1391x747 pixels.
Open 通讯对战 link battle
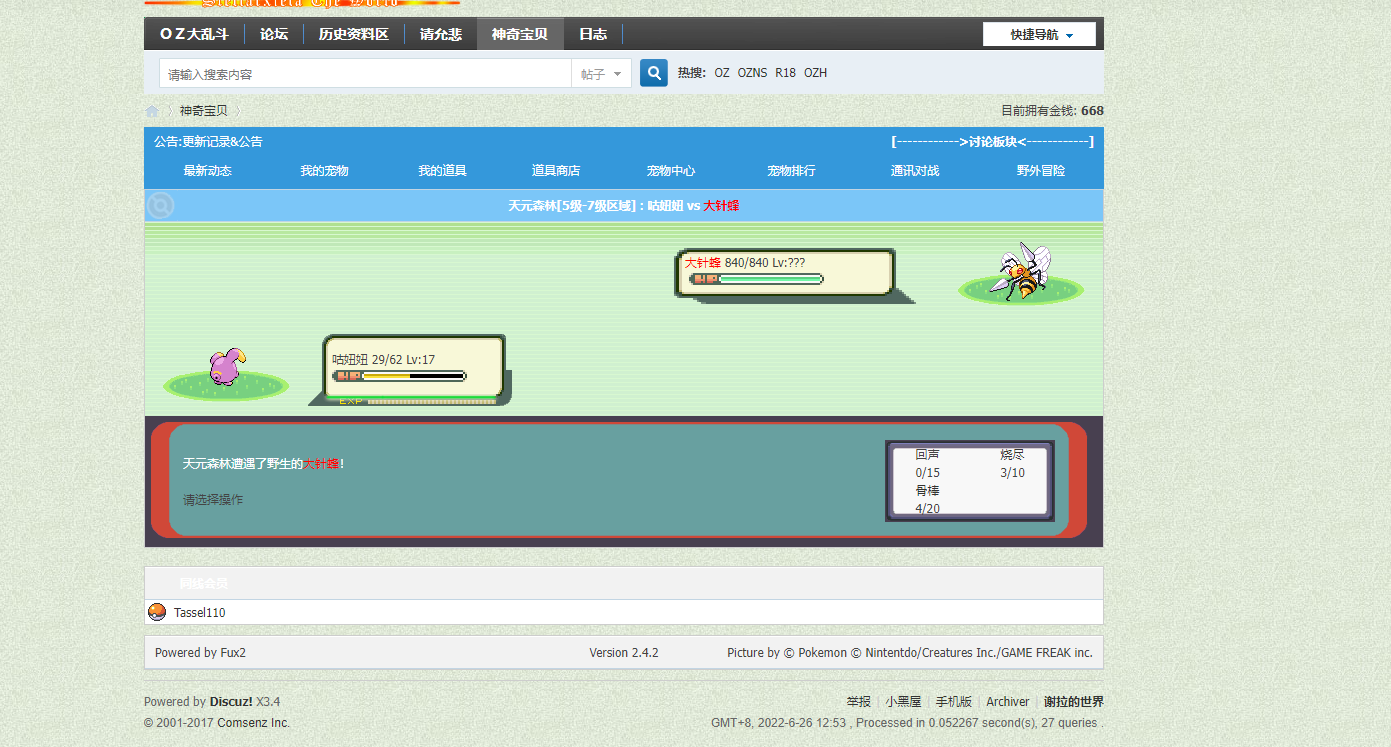[915, 171]
